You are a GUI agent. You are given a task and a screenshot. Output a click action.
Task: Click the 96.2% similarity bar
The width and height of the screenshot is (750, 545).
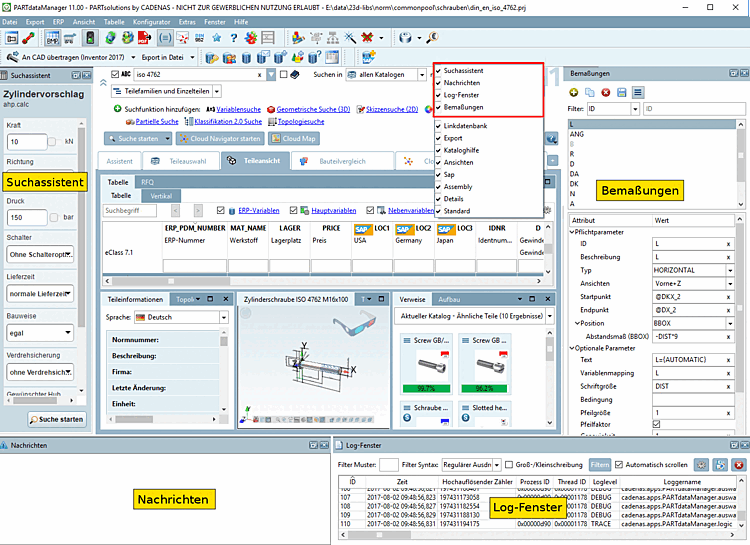pyautogui.click(x=484, y=389)
